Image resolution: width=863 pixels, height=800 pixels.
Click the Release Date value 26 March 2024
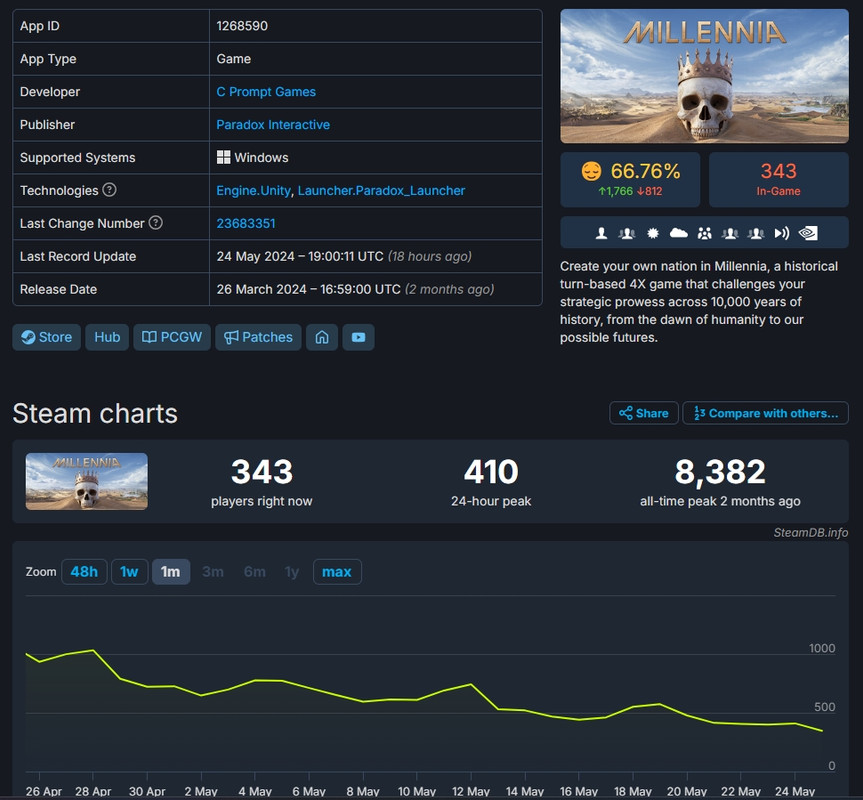pyautogui.click(x=355, y=289)
